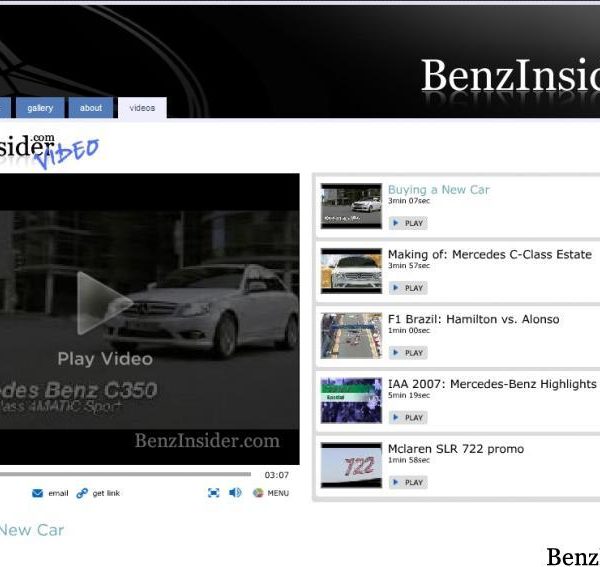Click the 1min 00sec duration text
The width and height of the screenshot is (600, 567).
coord(409,330)
